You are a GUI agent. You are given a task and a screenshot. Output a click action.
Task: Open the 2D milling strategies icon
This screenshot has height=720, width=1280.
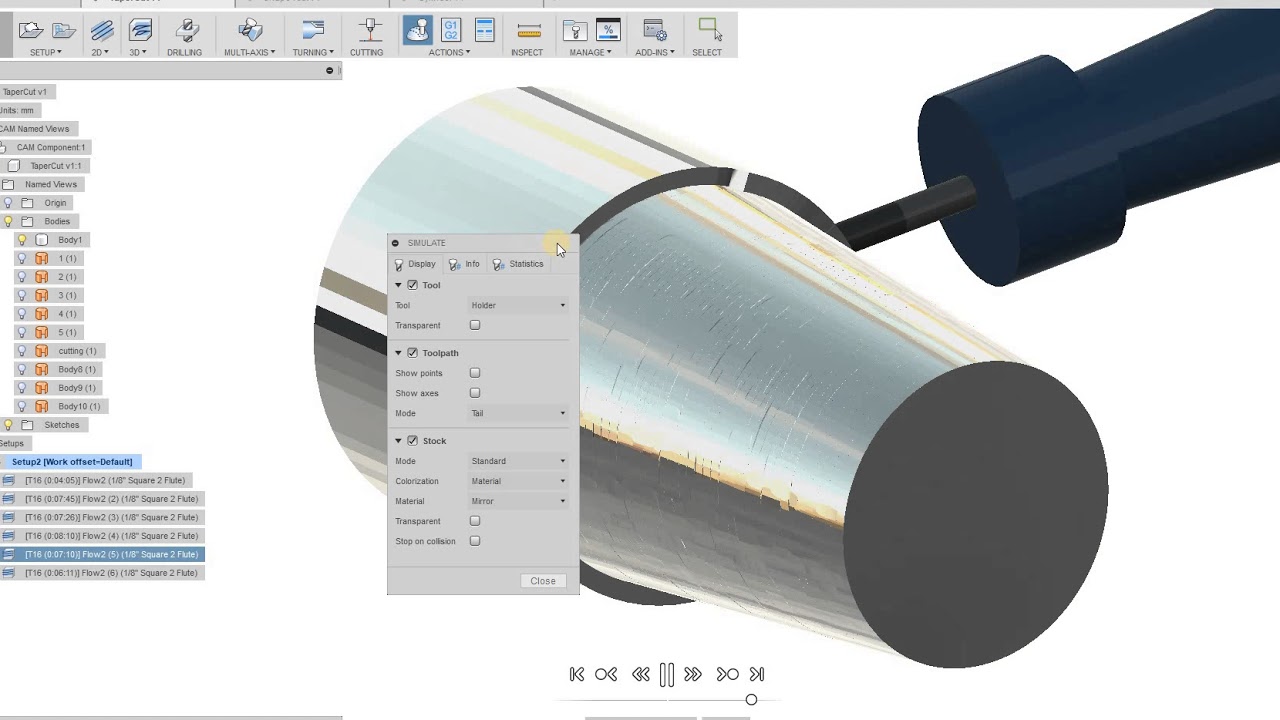[101, 30]
